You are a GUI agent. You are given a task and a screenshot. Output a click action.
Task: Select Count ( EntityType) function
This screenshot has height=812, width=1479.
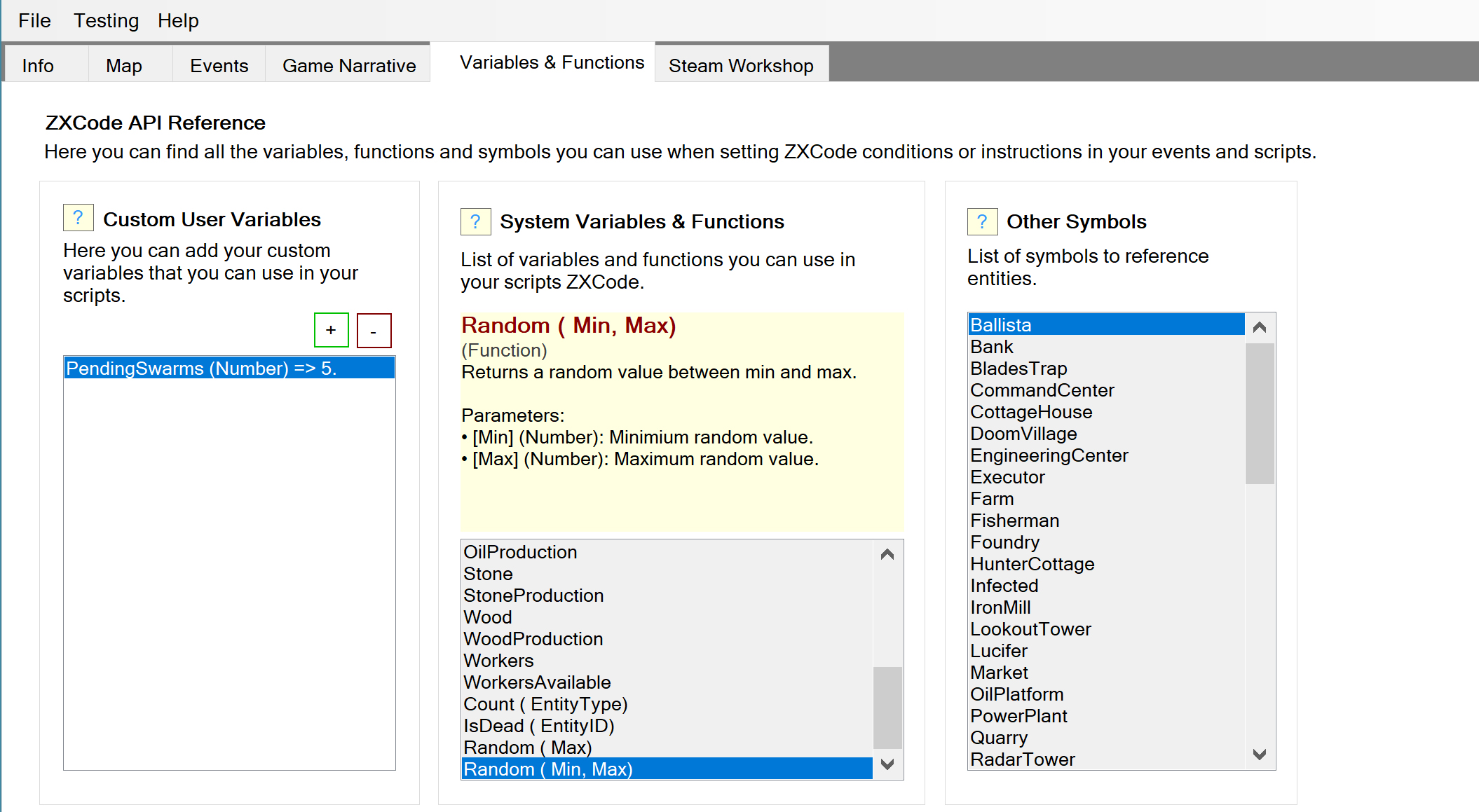[545, 704]
